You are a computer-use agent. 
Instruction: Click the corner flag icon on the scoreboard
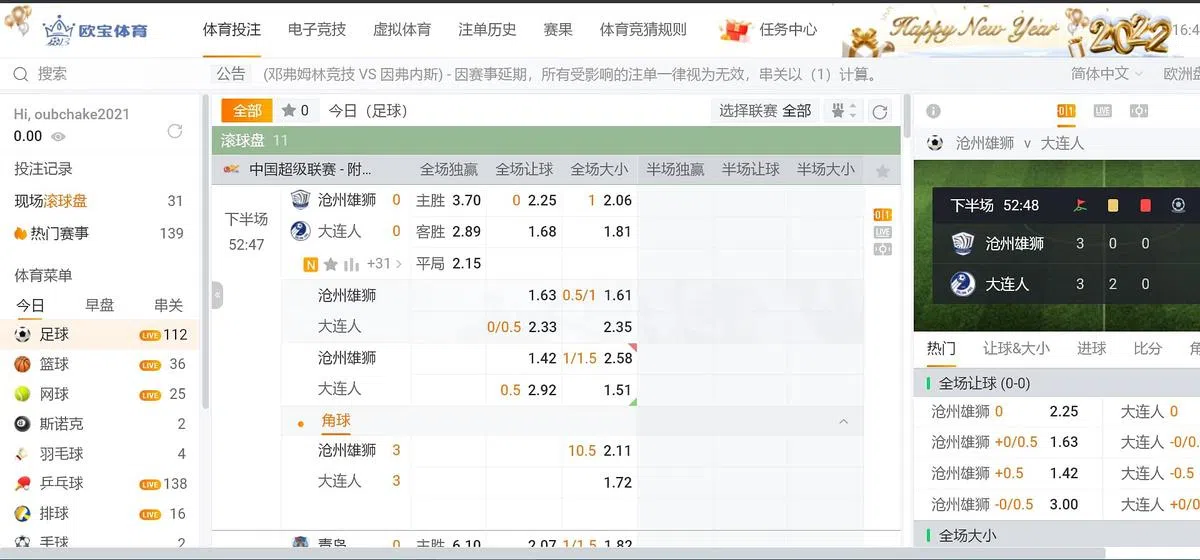[x=1079, y=205]
